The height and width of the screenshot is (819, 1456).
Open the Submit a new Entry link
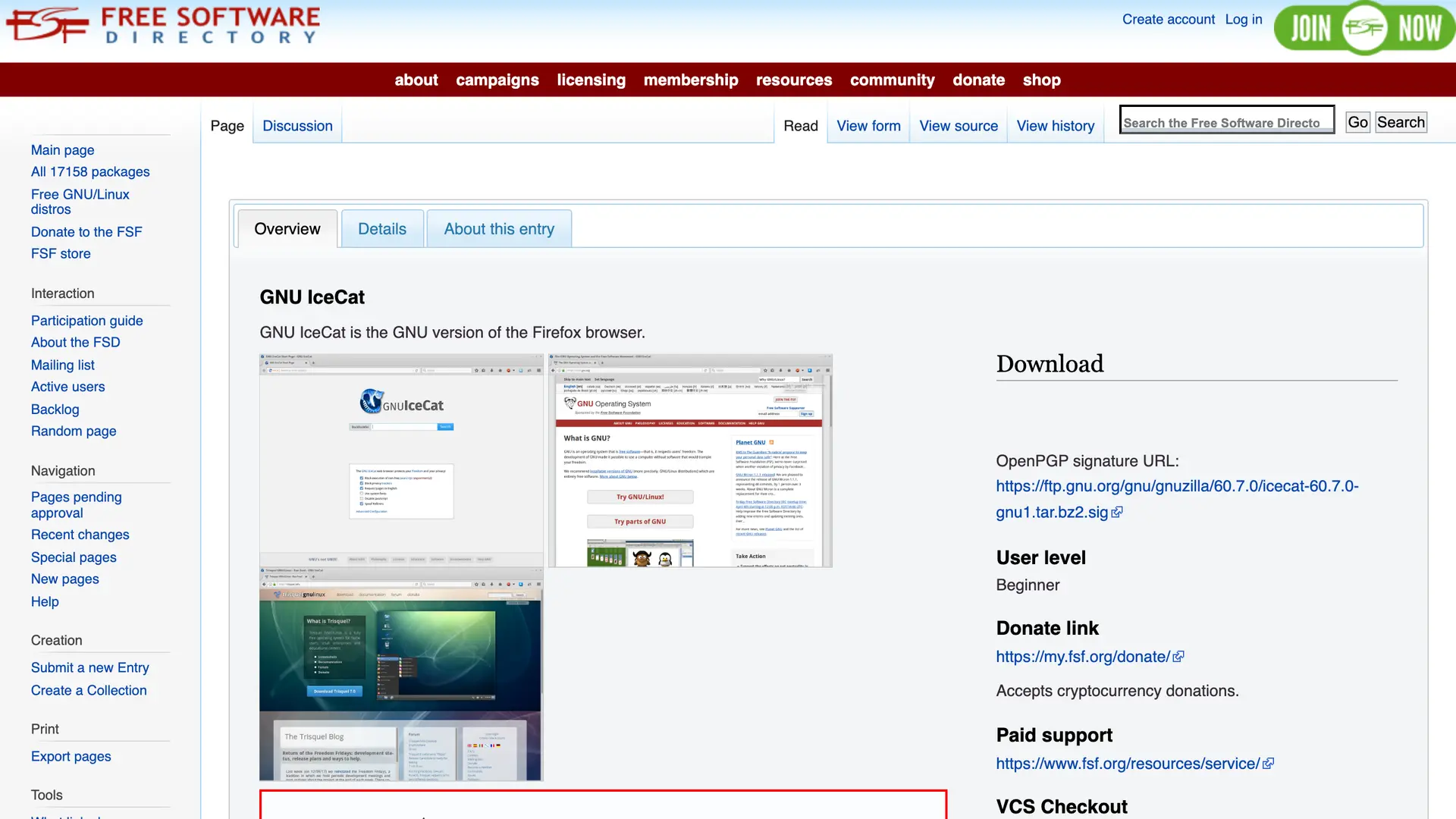point(90,668)
